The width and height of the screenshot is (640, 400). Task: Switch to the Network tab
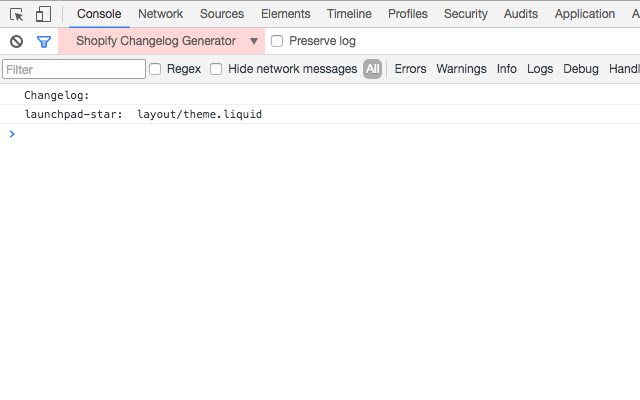pos(160,14)
